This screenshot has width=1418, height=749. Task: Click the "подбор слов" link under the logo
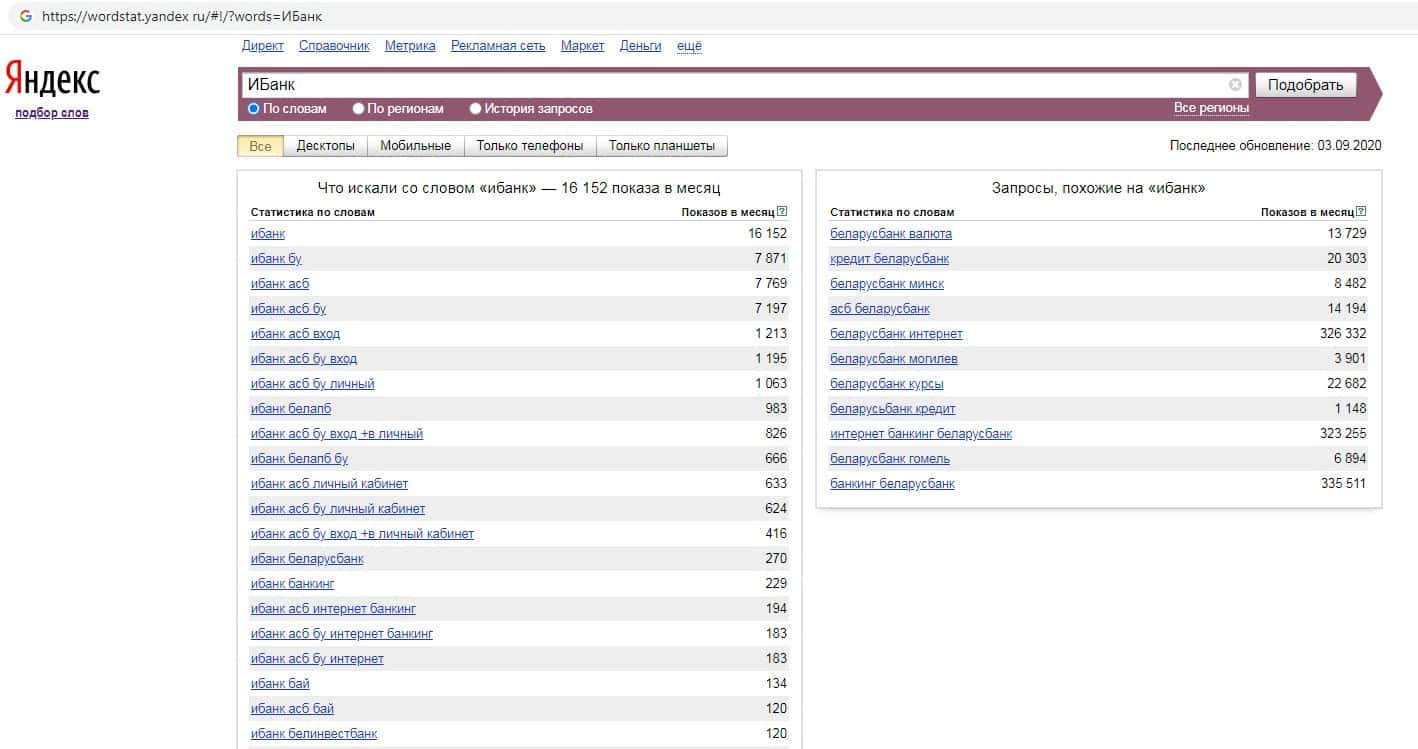[52, 113]
